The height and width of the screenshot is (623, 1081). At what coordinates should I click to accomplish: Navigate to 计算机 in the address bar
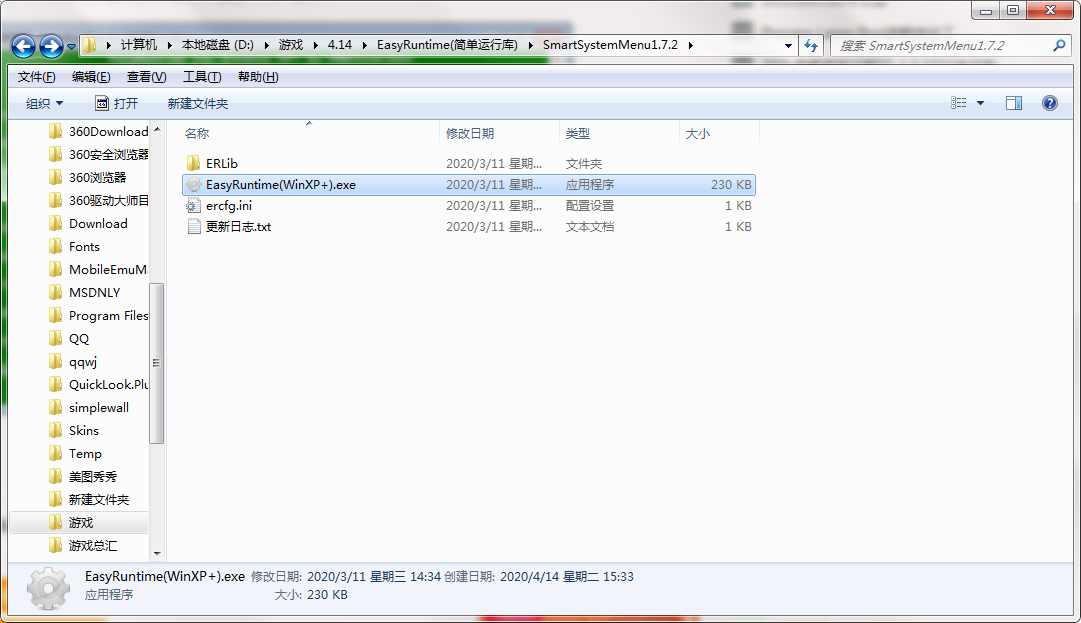(139, 45)
